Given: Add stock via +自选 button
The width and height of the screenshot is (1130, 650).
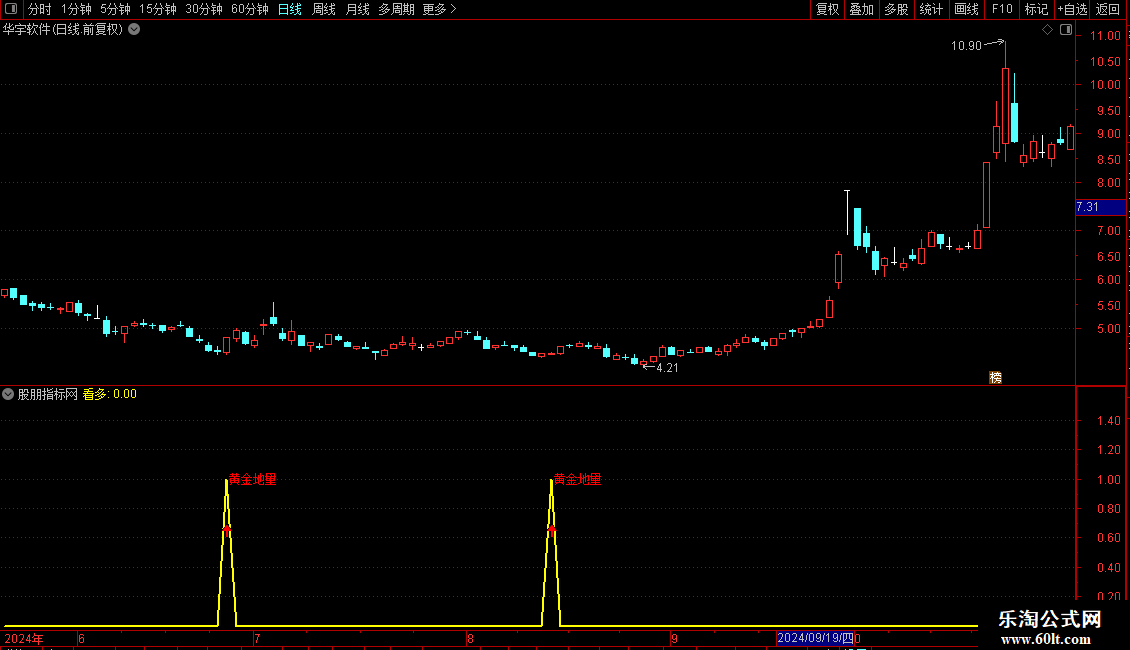Looking at the screenshot, I should pos(1072,9).
